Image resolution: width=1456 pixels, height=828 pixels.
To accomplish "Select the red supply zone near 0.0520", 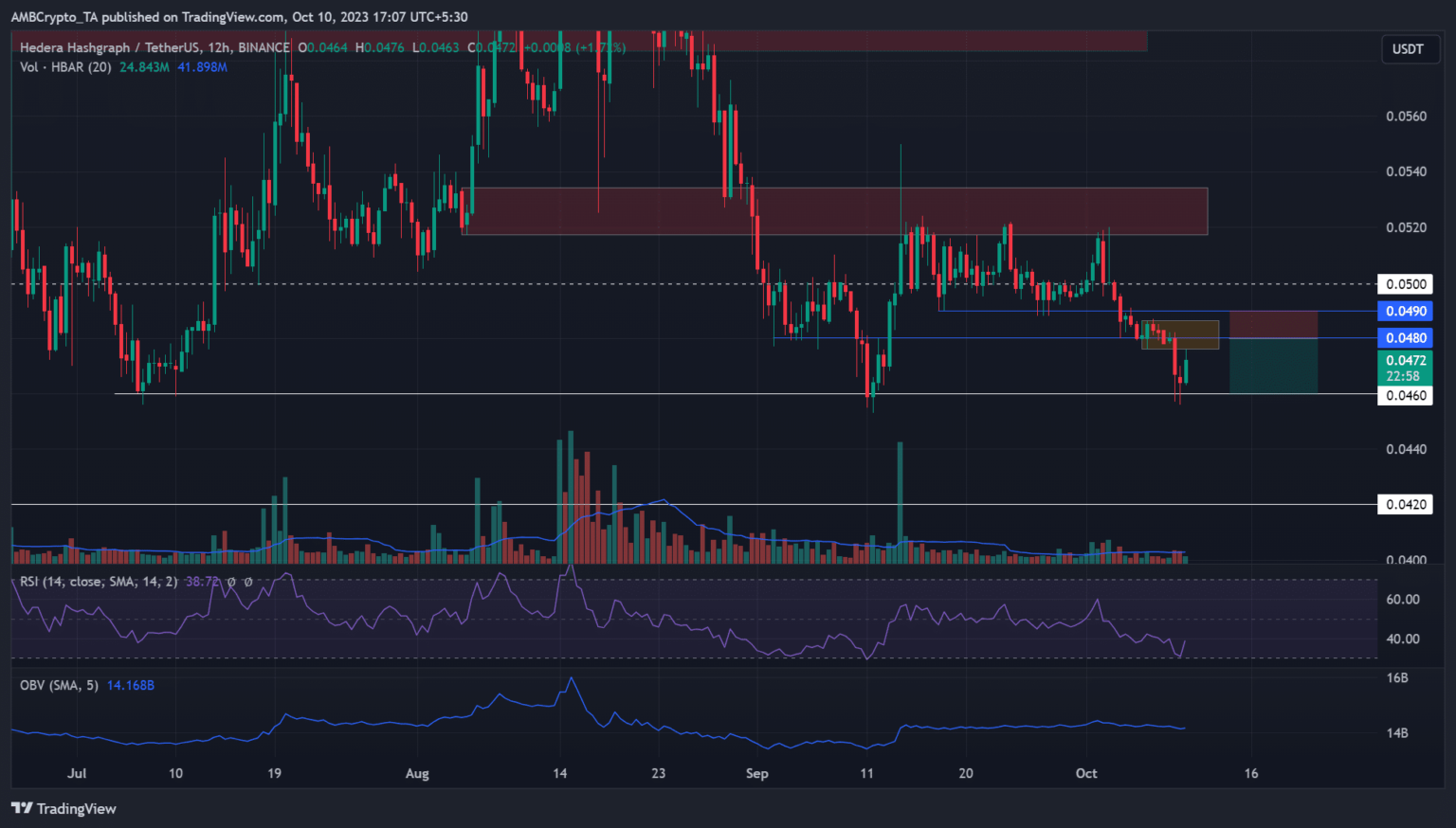I will point(834,210).
